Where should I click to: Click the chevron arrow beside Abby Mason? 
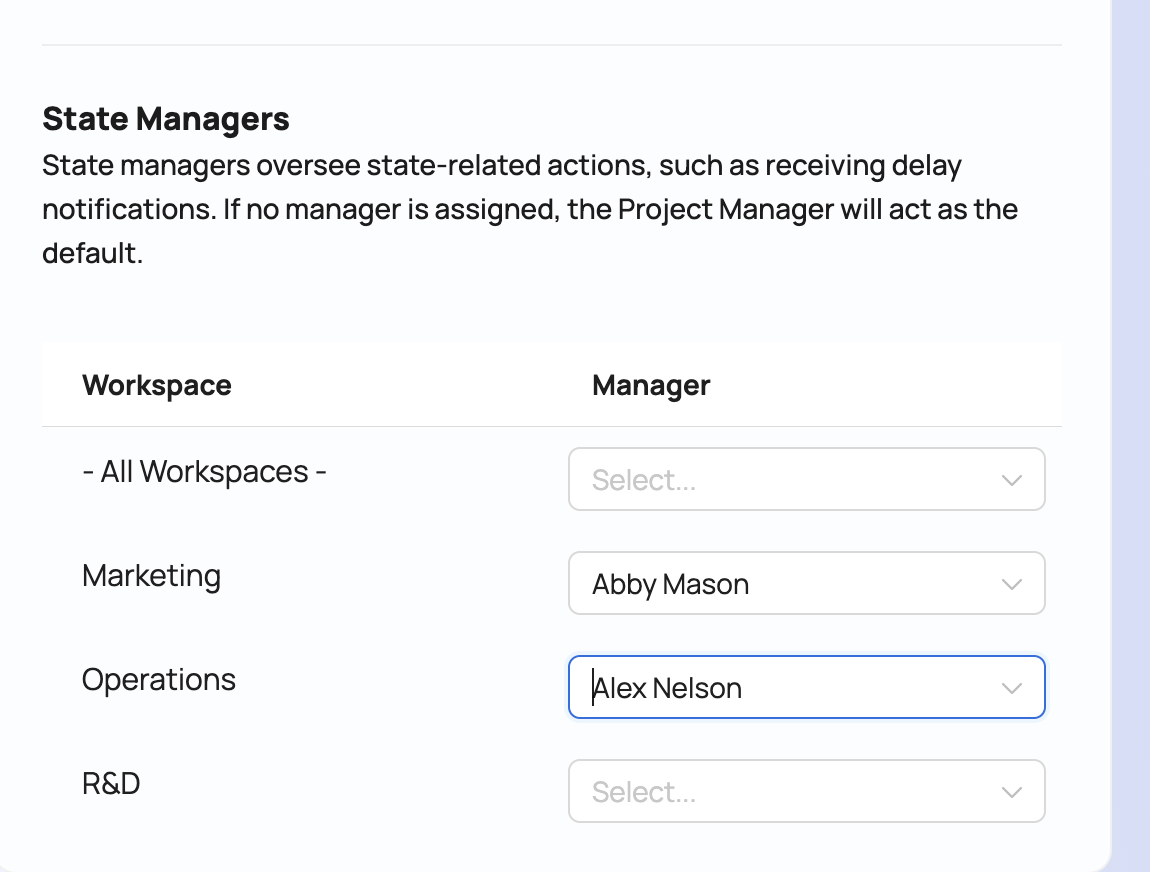coord(1011,584)
